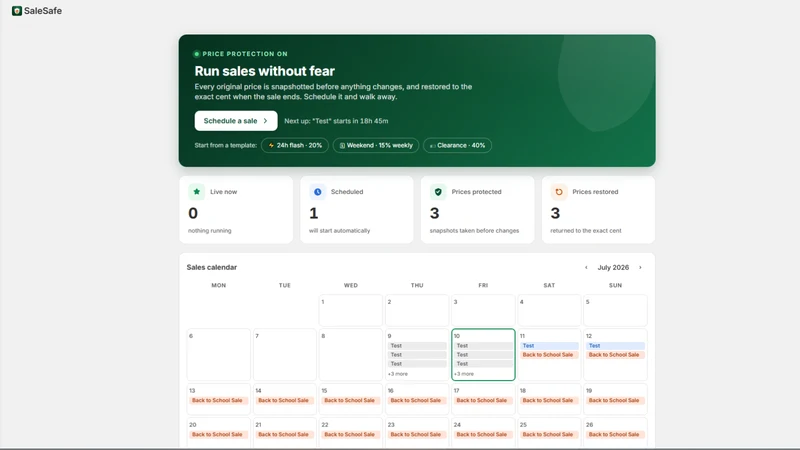The height and width of the screenshot is (450, 800).
Task: Choose the 24h flash 20% template
Action: (x=295, y=145)
